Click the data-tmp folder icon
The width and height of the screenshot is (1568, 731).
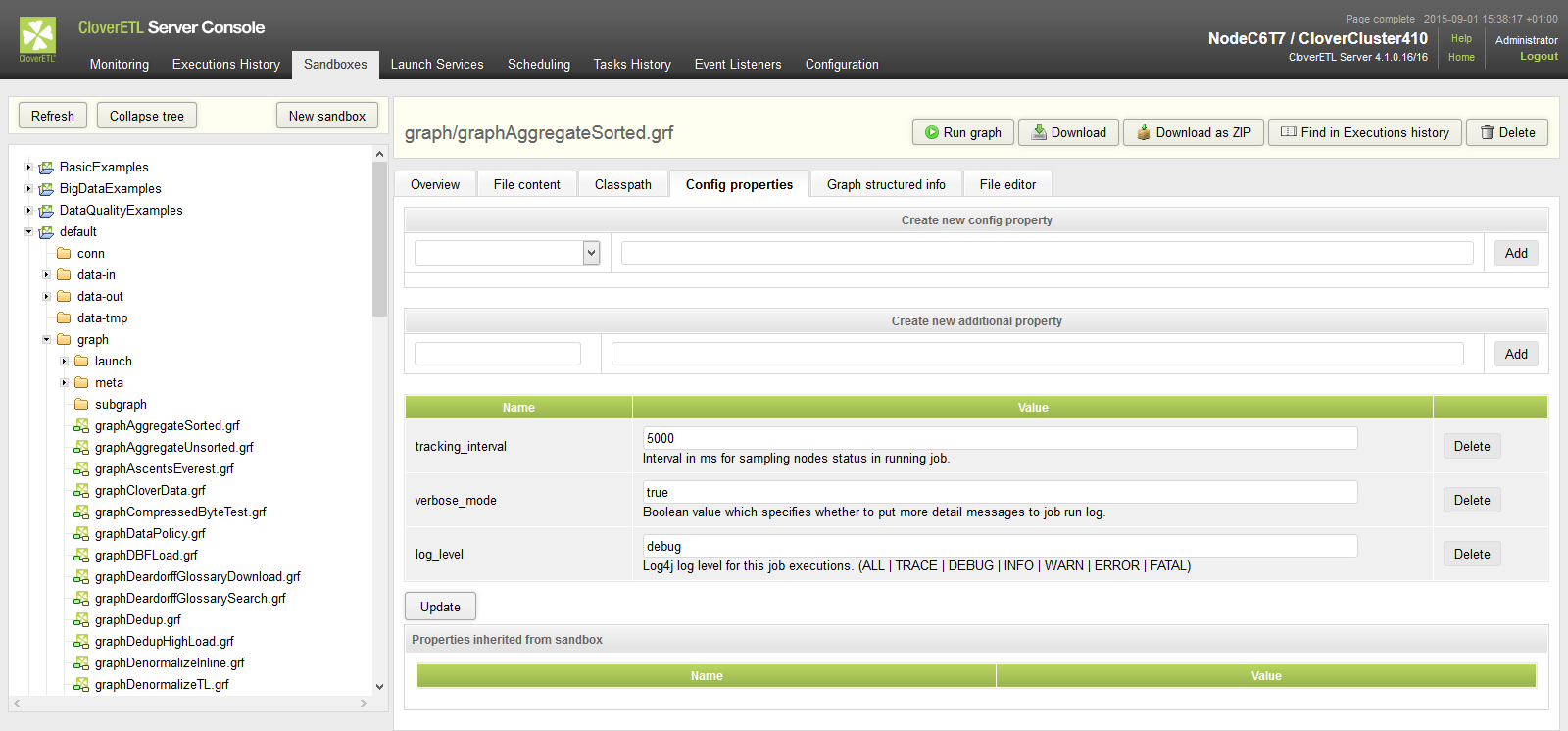64,318
